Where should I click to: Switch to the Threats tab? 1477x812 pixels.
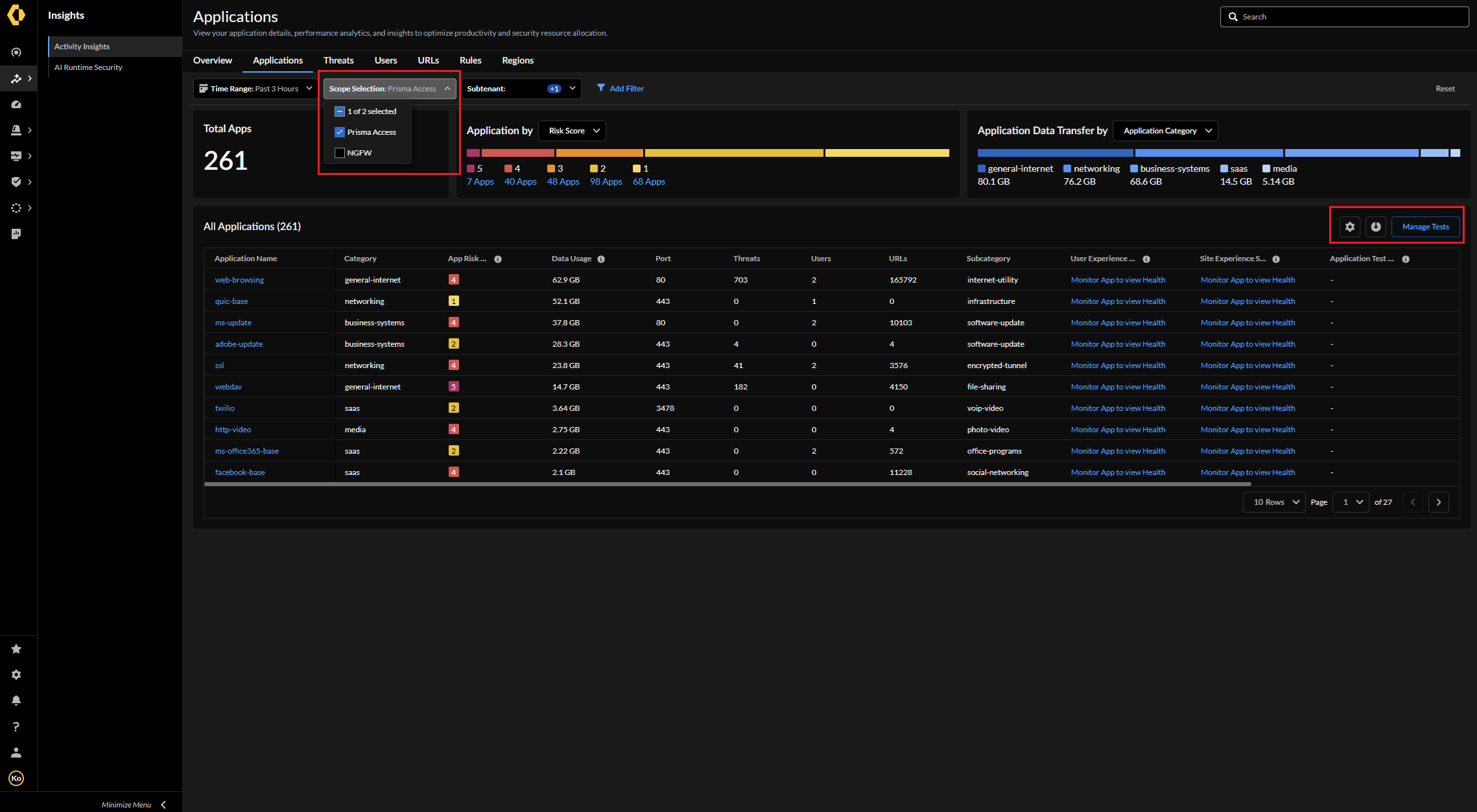tap(338, 60)
